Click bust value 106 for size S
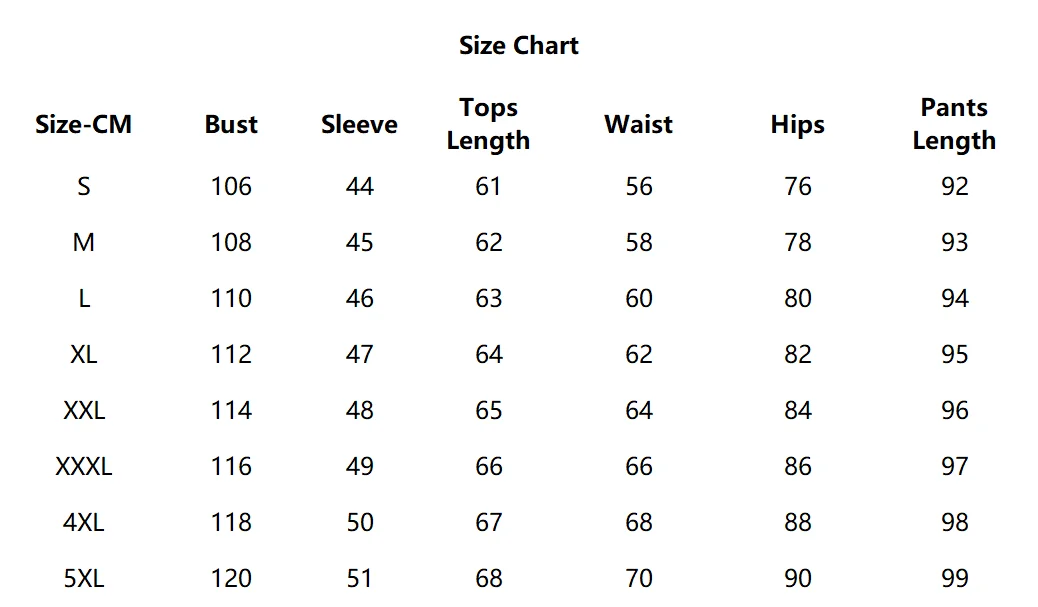 [231, 187]
